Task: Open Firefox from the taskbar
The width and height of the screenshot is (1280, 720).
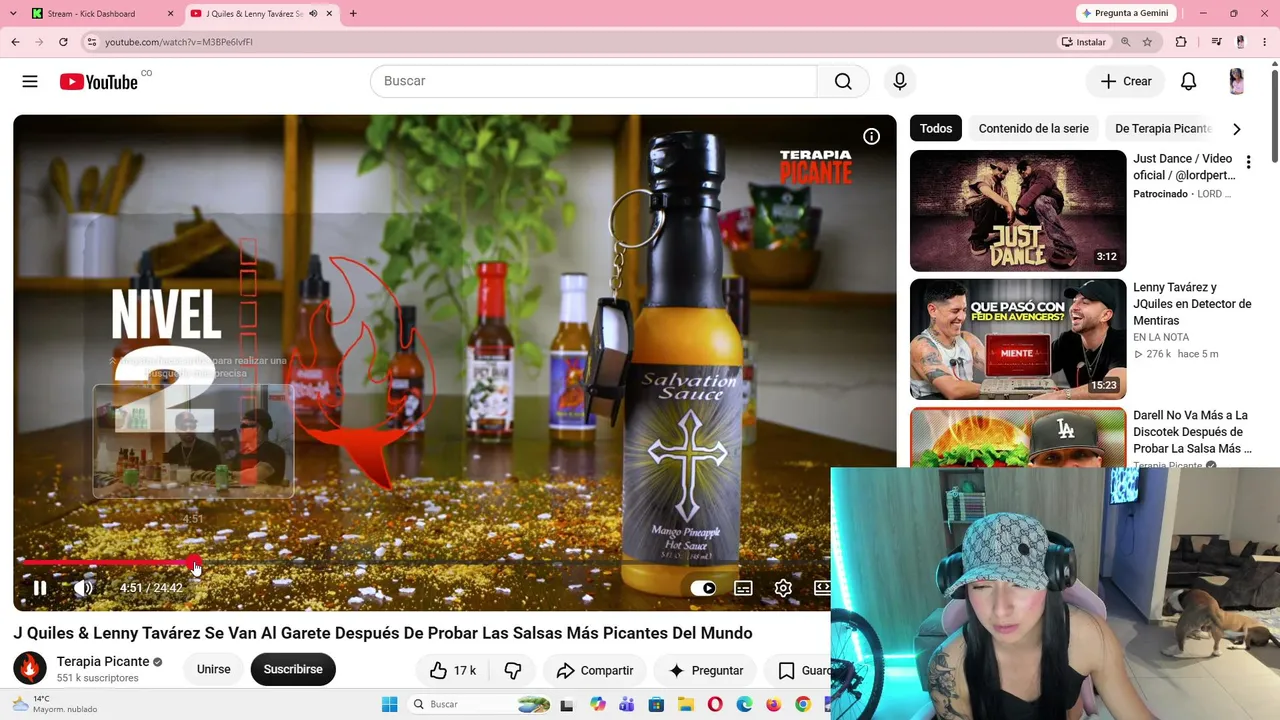Action: pyautogui.click(x=773, y=704)
